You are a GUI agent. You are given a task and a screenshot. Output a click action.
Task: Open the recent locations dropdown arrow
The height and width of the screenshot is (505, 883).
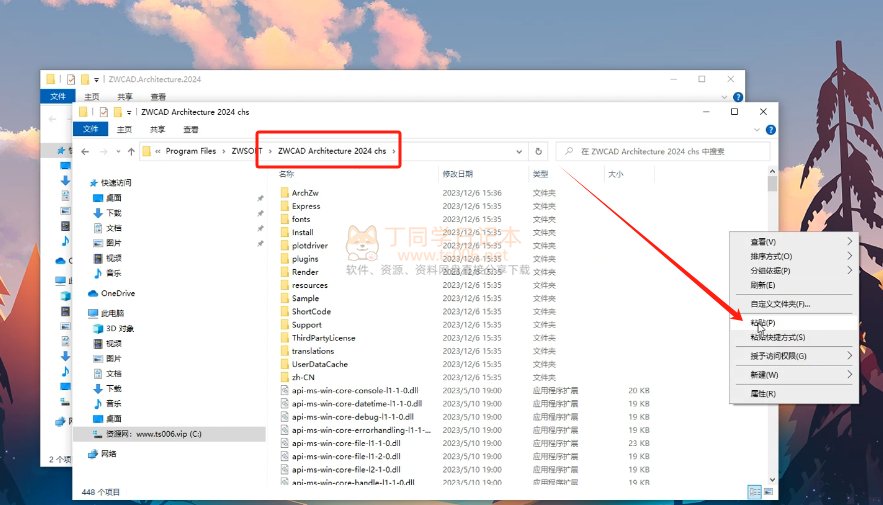(x=116, y=151)
